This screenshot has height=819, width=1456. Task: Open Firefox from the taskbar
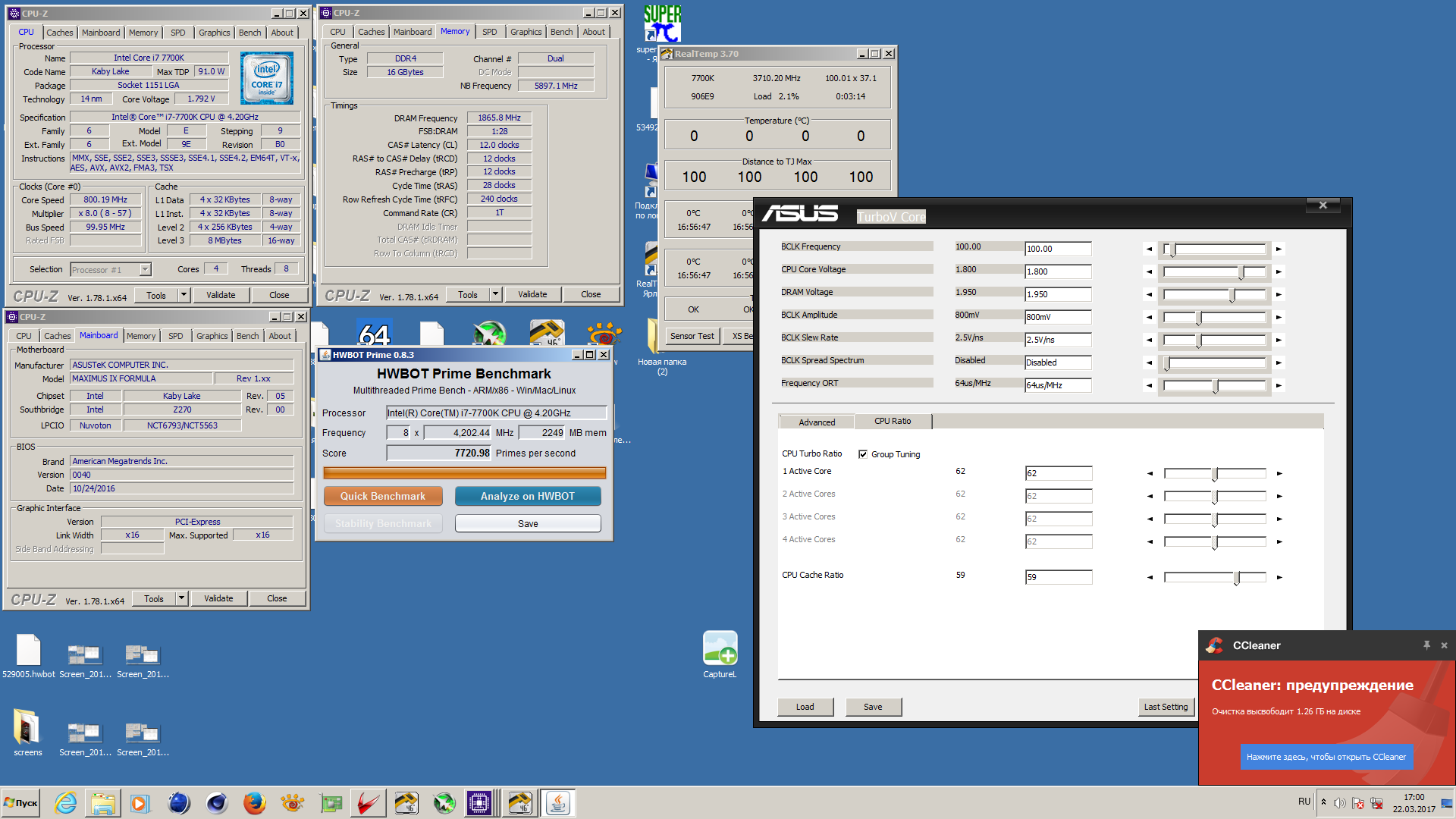pyautogui.click(x=254, y=803)
